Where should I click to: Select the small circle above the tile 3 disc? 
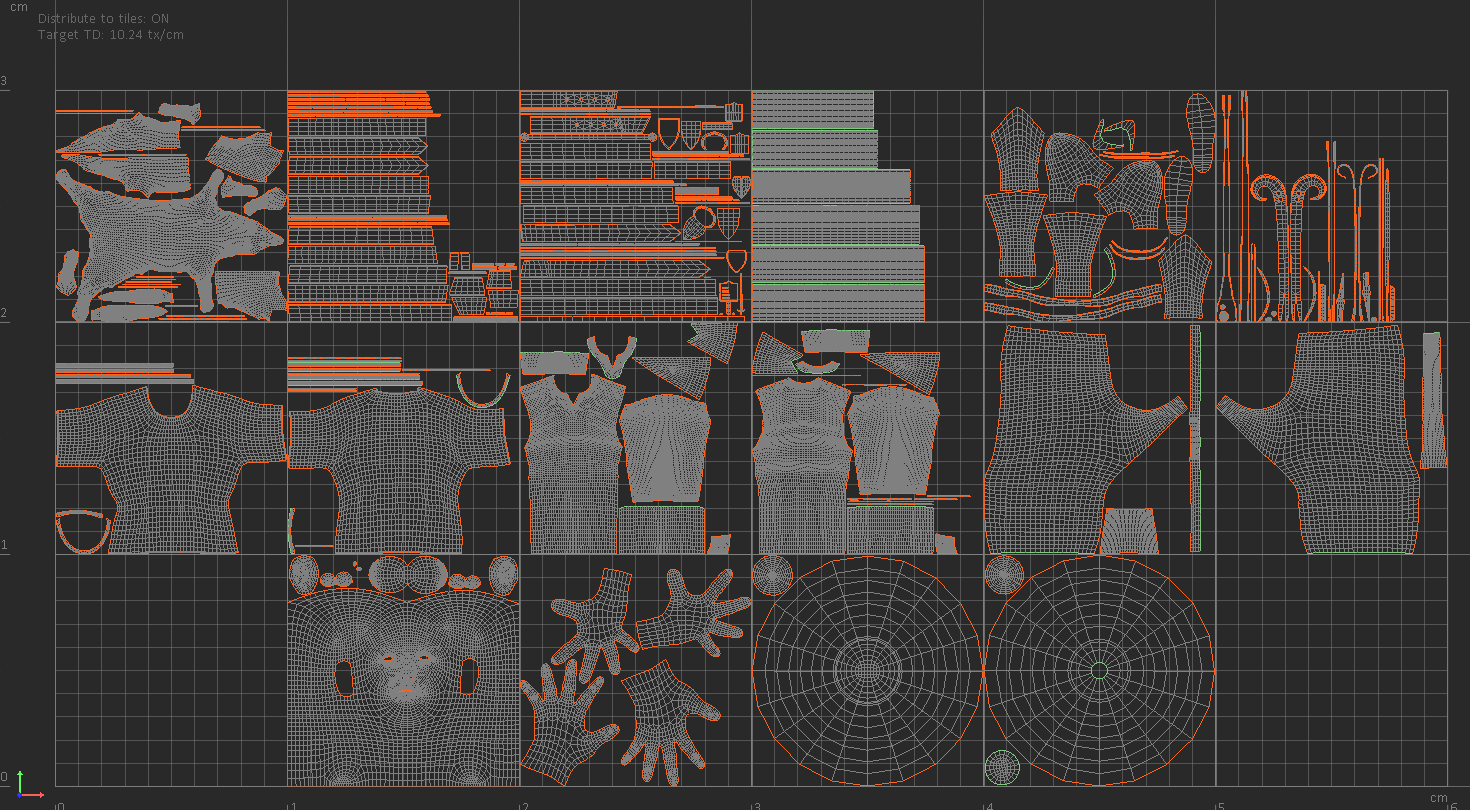772,574
